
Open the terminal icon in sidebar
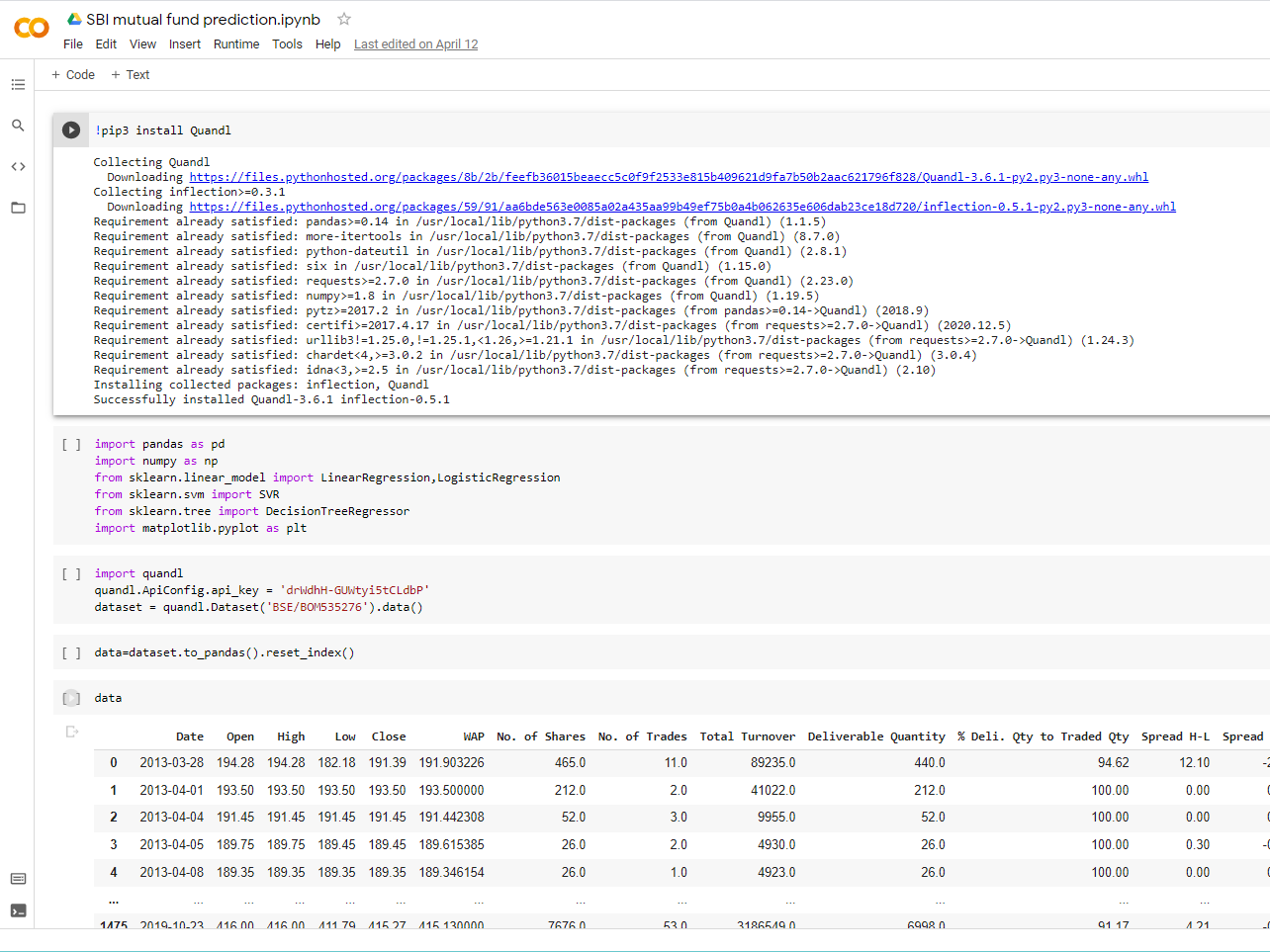point(18,910)
